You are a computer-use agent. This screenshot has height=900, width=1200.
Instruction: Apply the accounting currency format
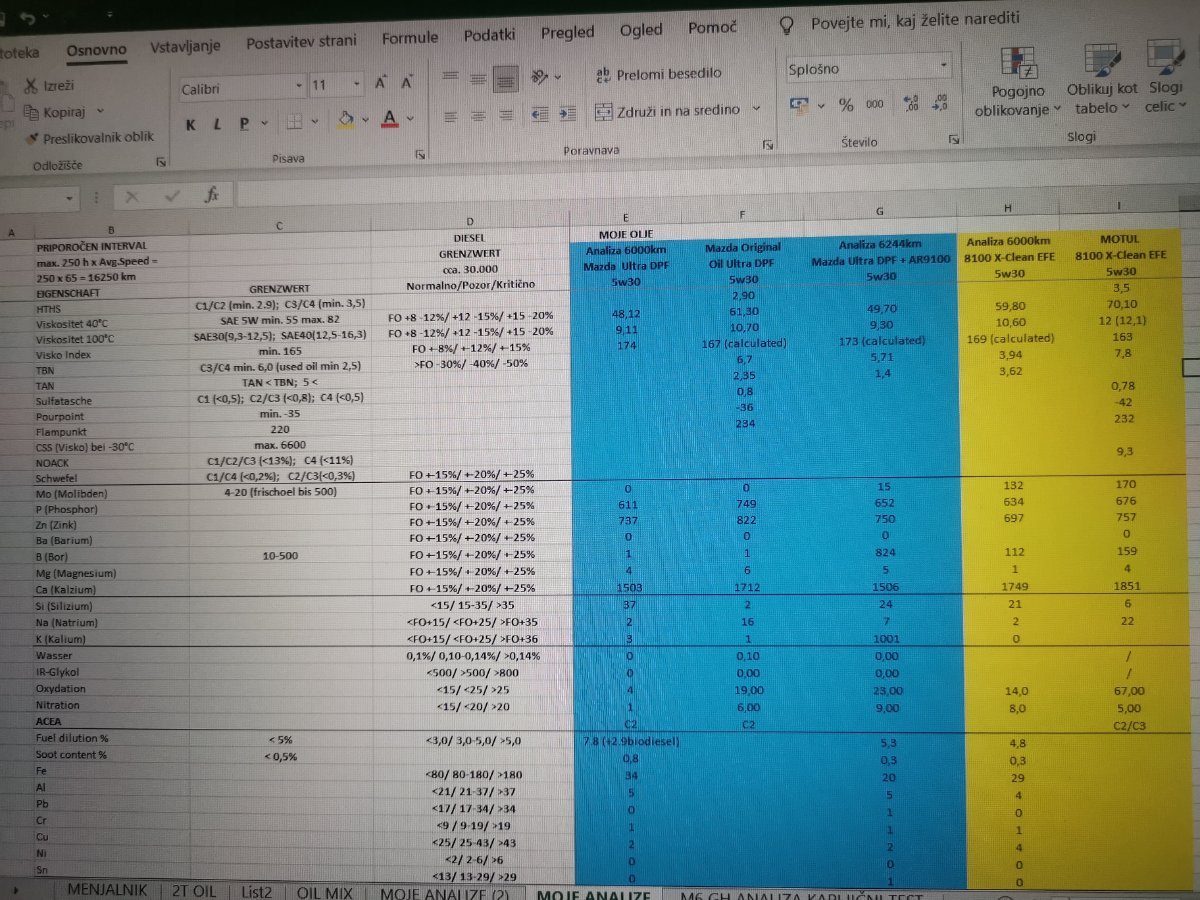799,104
